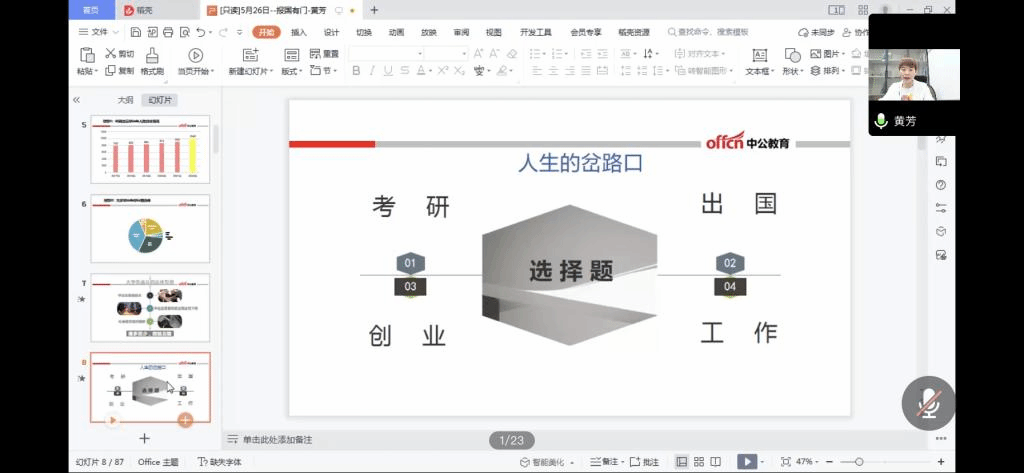Open the 插入 ribbon tab

coord(299,32)
